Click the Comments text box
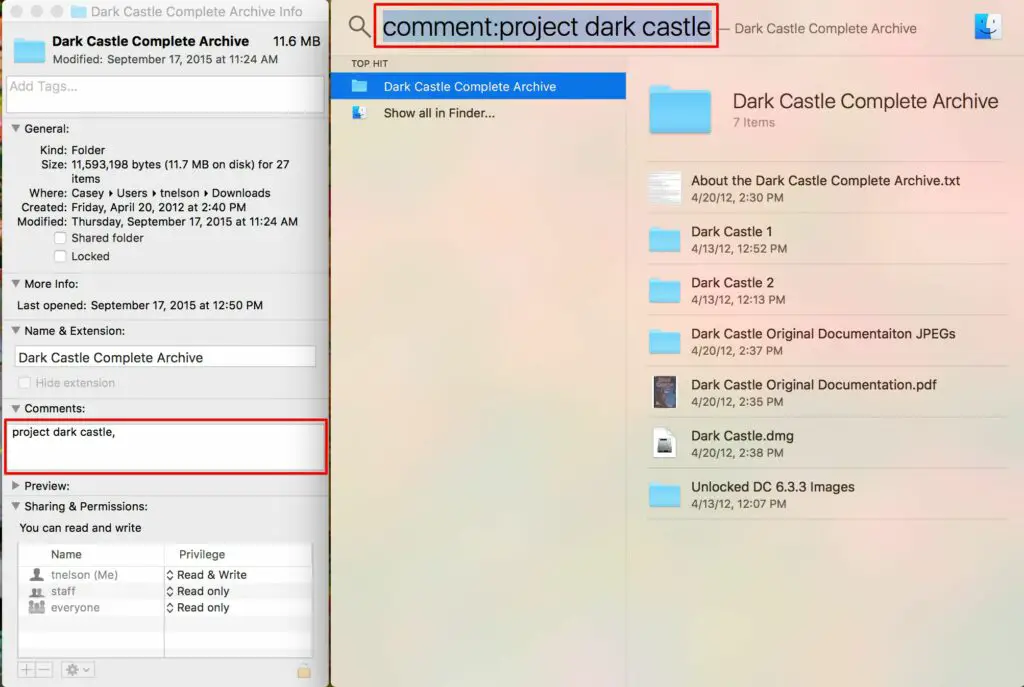 [x=166, y=447]
